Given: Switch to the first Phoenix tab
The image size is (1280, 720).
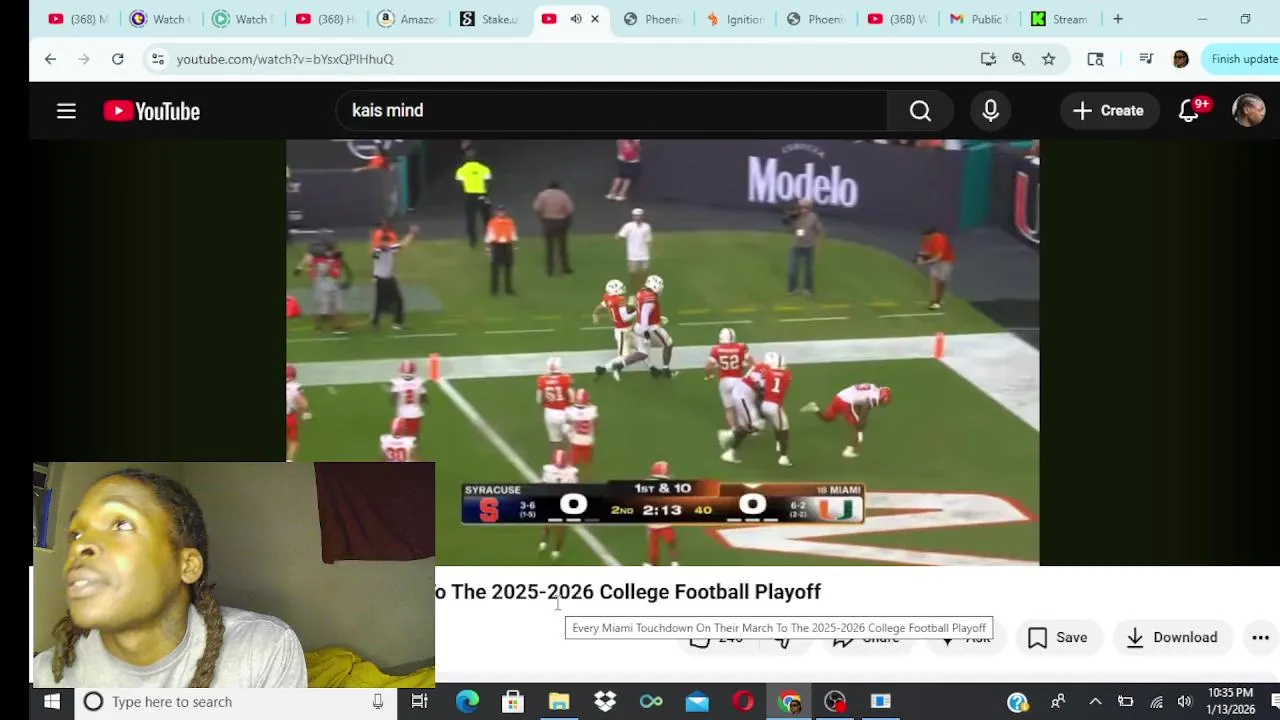Looking at the screenshot, I should pyautogui.click(x=652, y=19).
